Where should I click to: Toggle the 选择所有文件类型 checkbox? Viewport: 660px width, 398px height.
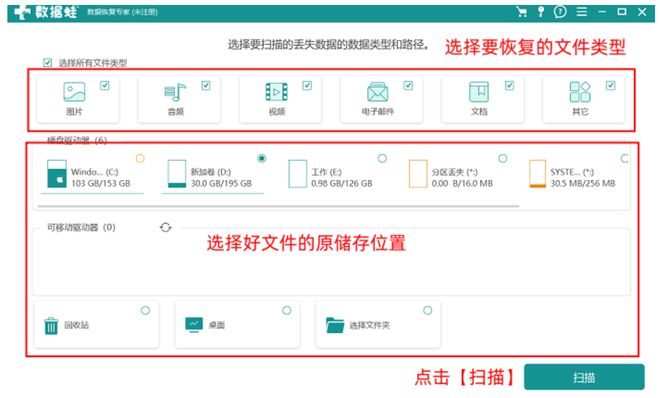pyautogui.click(x=48, y=63)
